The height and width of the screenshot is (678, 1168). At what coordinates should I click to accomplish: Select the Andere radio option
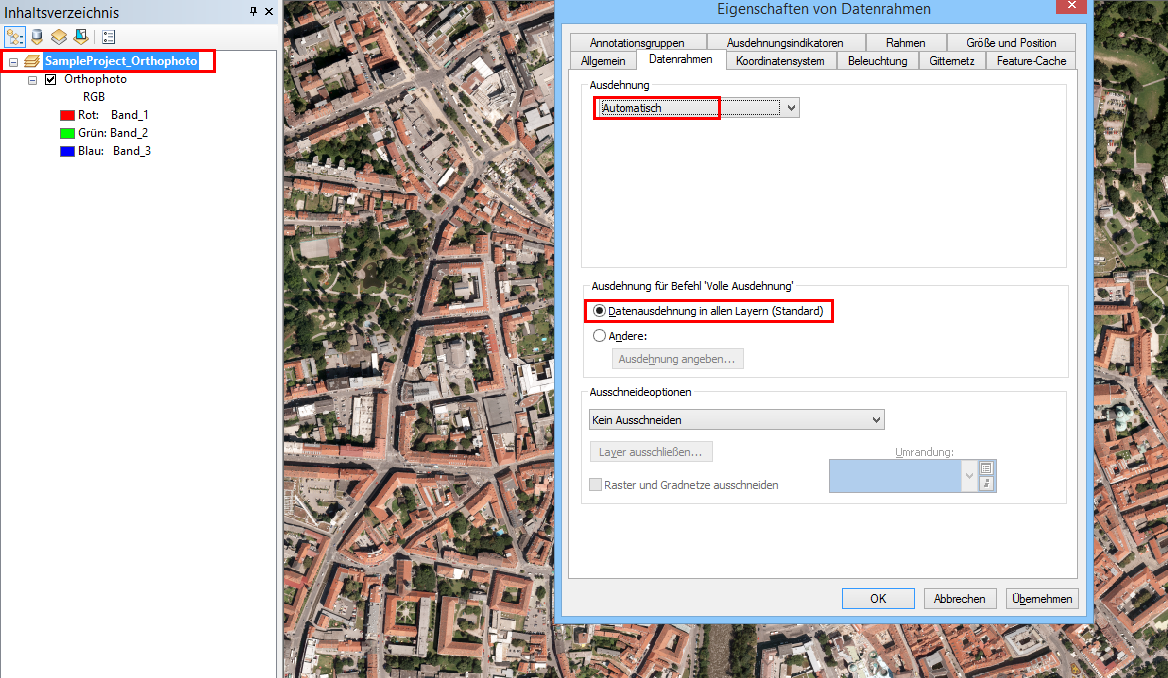tap(599, 335)
